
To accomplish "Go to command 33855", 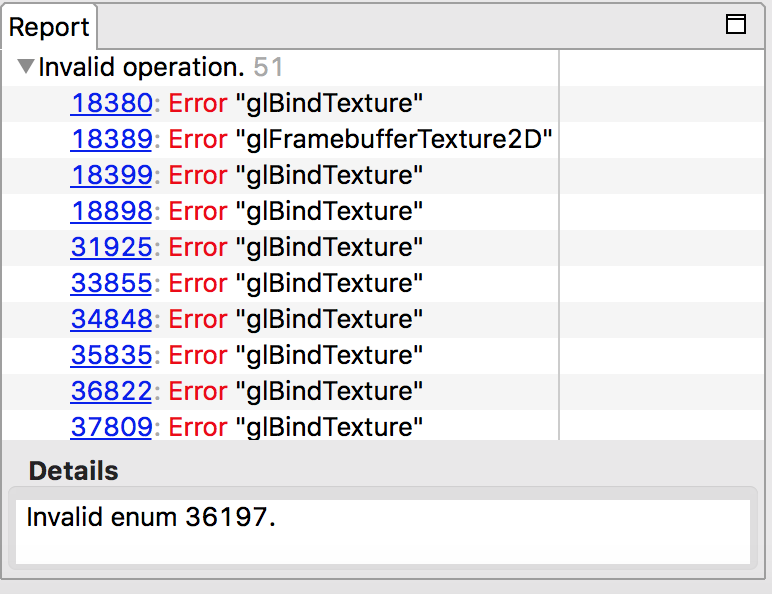I will point(111,283).
